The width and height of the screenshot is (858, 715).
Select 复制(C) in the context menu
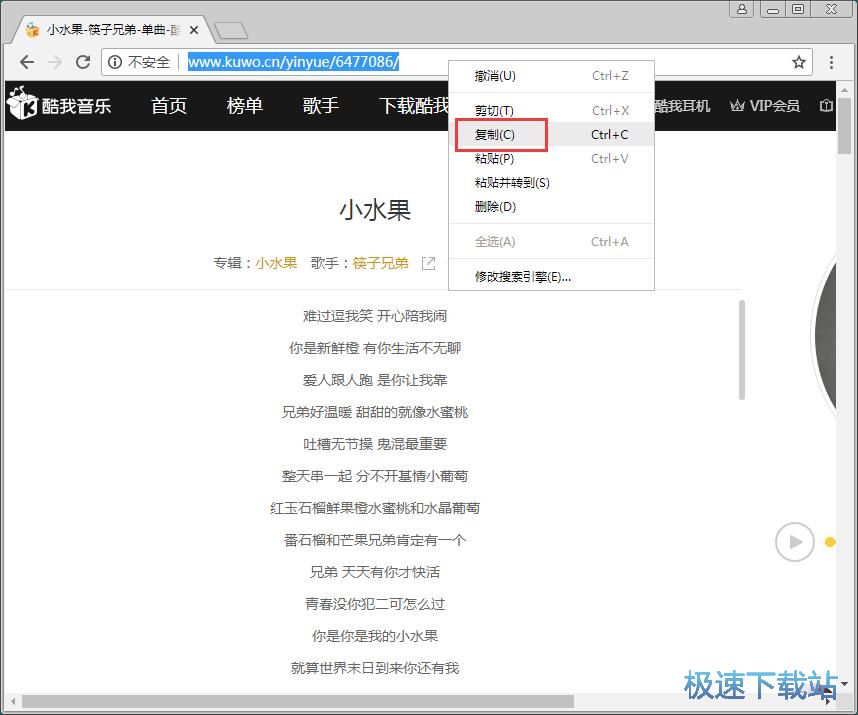[x=495, y=135]
